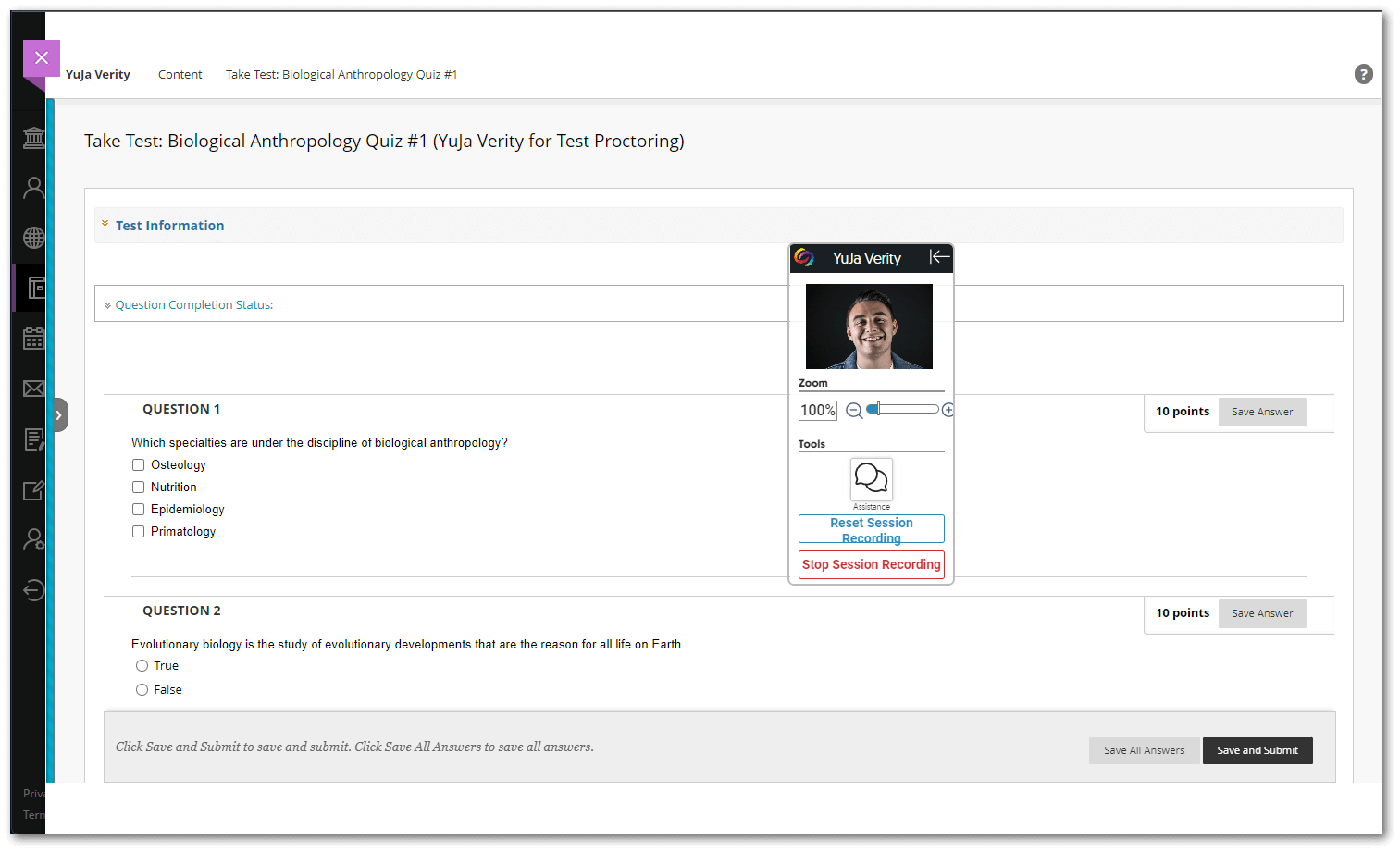Click Take Test breadcrumb item
The width and height of the screenshot is (1400, 852).
pyautogui.click(x=341, y=75)
